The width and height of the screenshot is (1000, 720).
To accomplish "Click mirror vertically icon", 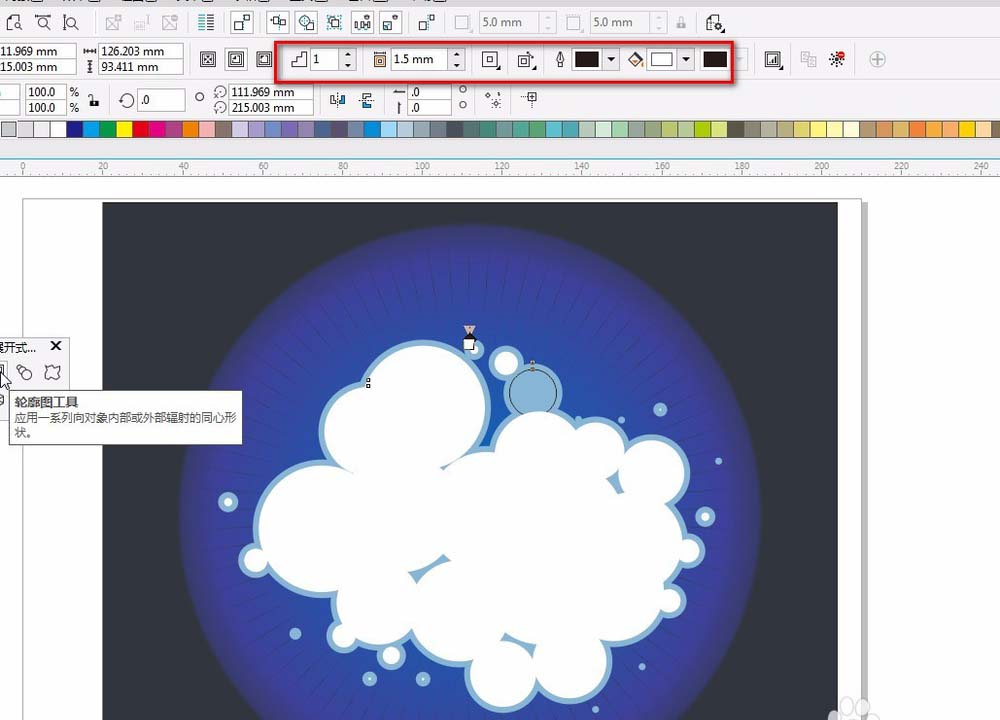I will (x=366, y=99).
